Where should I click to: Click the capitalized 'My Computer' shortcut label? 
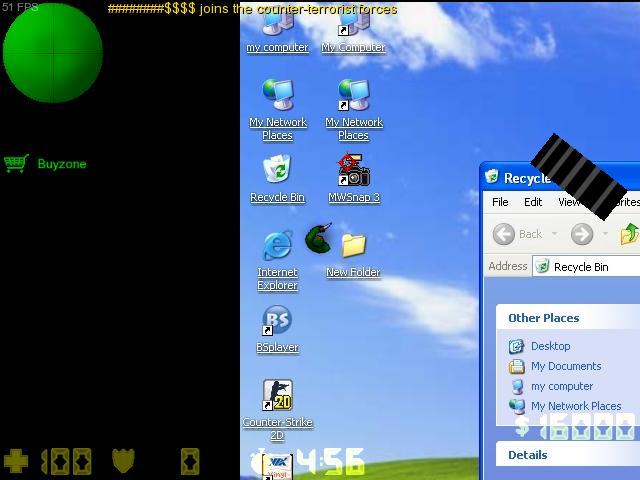[353, 47]
